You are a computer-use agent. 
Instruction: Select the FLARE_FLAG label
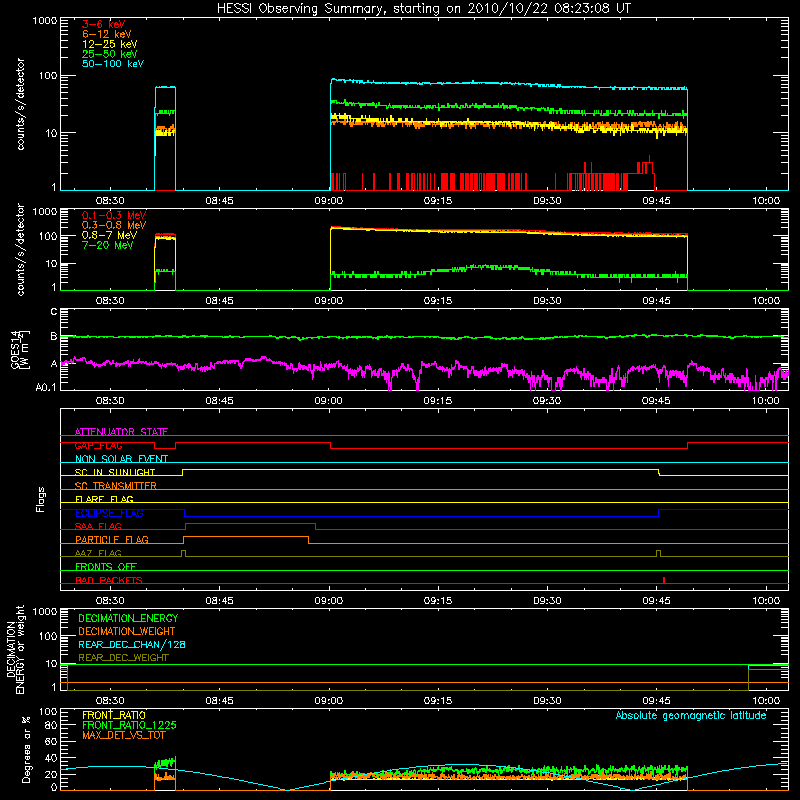tap(104, 499)
